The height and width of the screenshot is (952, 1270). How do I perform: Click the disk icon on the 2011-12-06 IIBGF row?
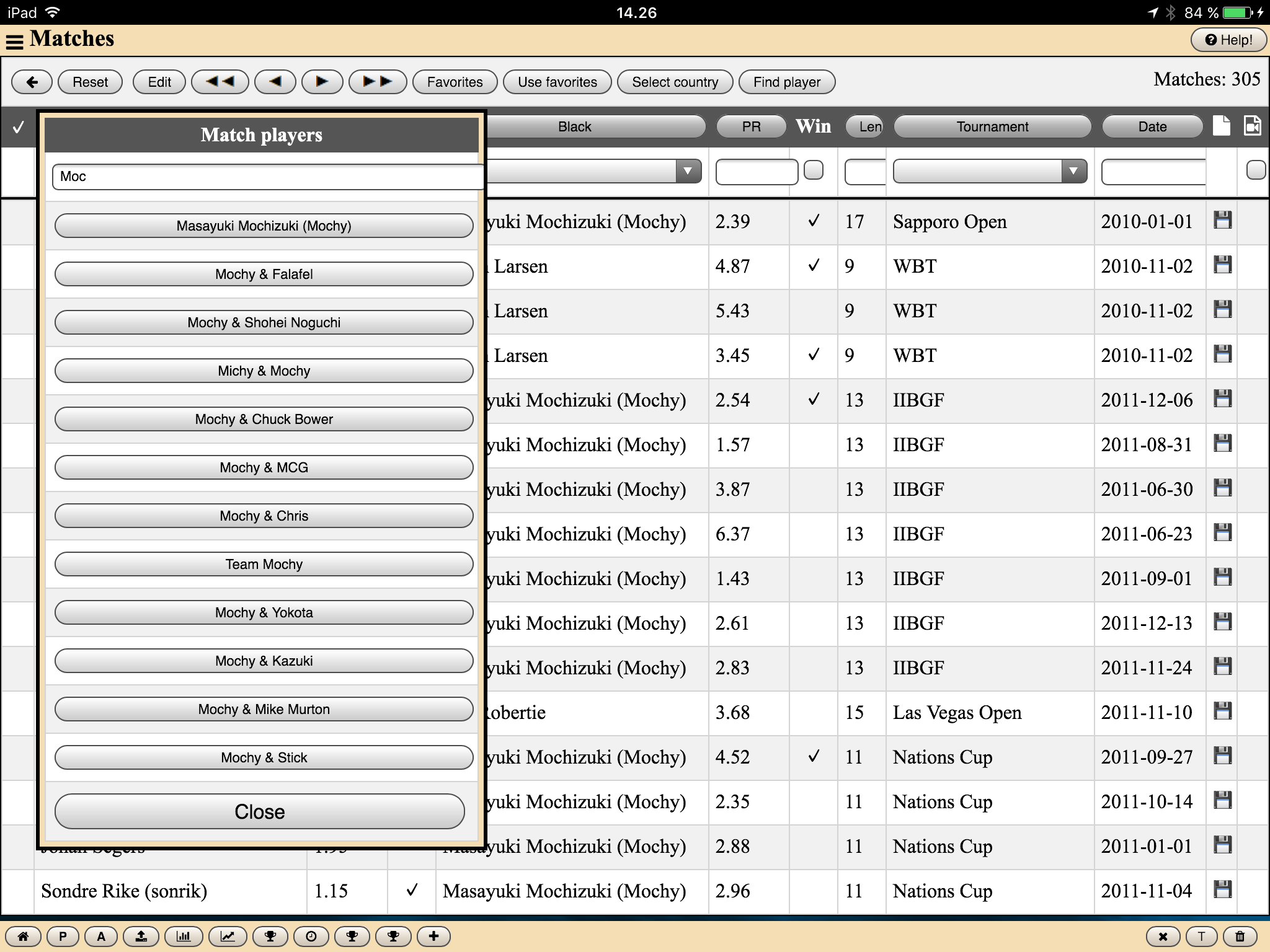pyautogui.click(x=1222, y=399)
